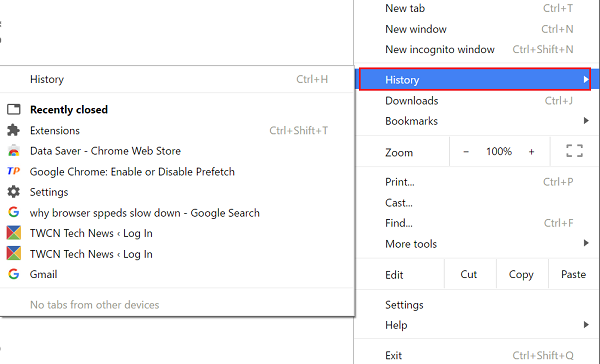The width and height of the screenshot is (600, 364).
Task: Click the Copy edit button
Action: (521, 274)
